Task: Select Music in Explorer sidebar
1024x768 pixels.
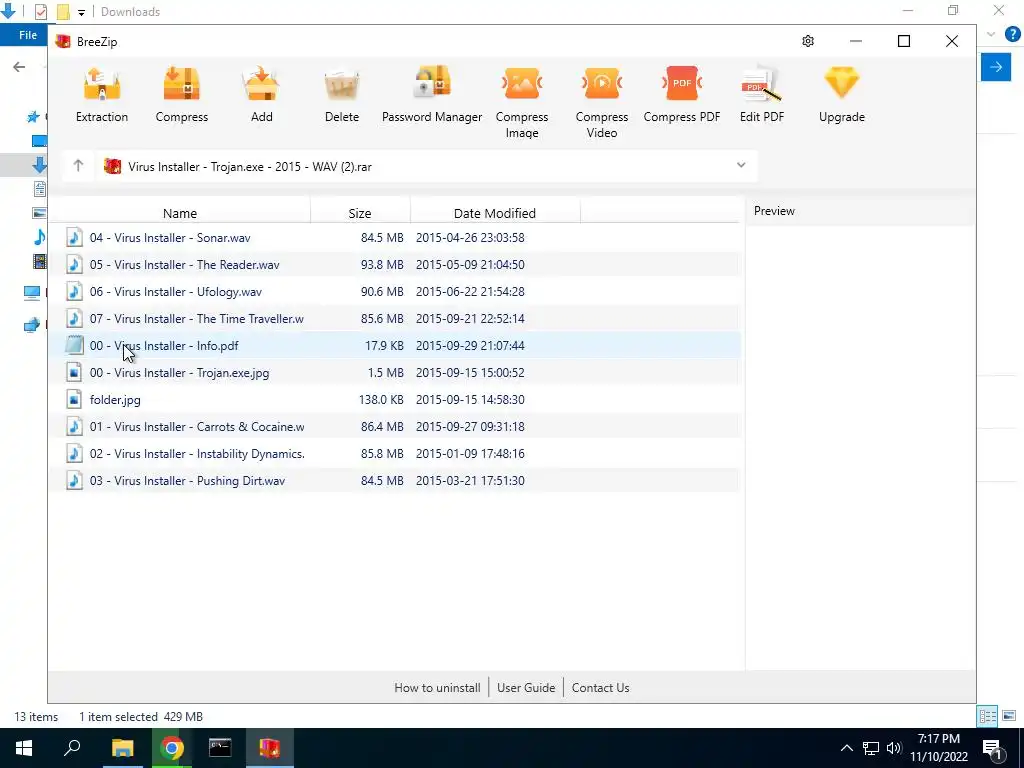Action: (39, 237)
